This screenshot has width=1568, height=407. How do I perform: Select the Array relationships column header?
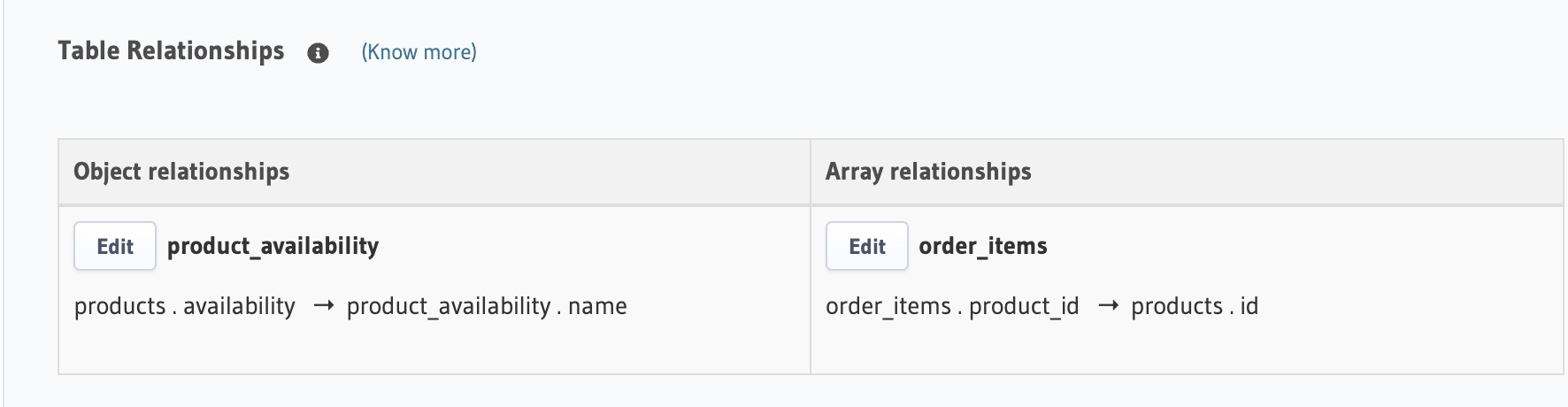[928, 172]
